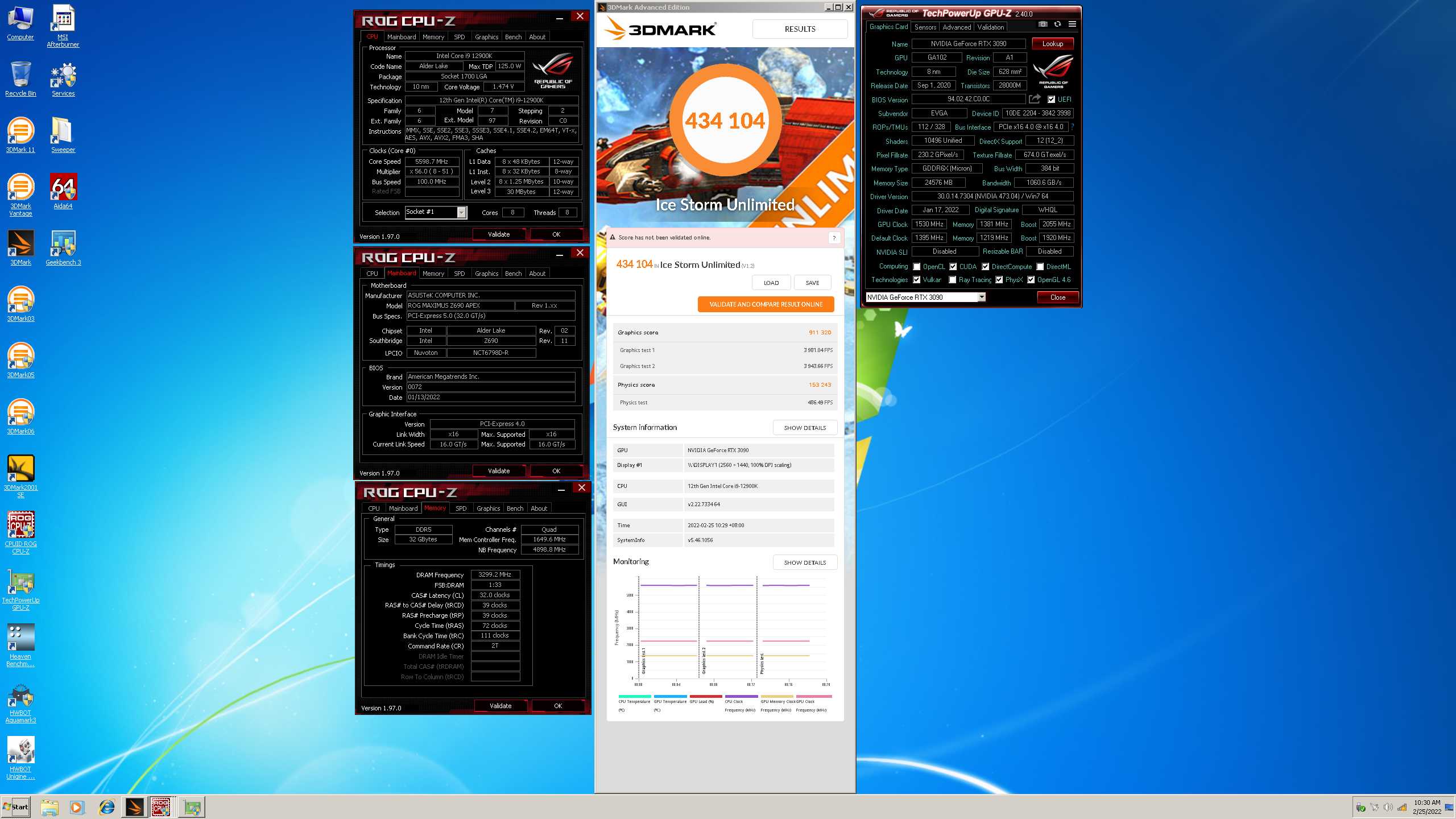Toggle the UEFI checkbox in GPU-Z
This screenshot has width=1456, height=819.
[1051, 99]
